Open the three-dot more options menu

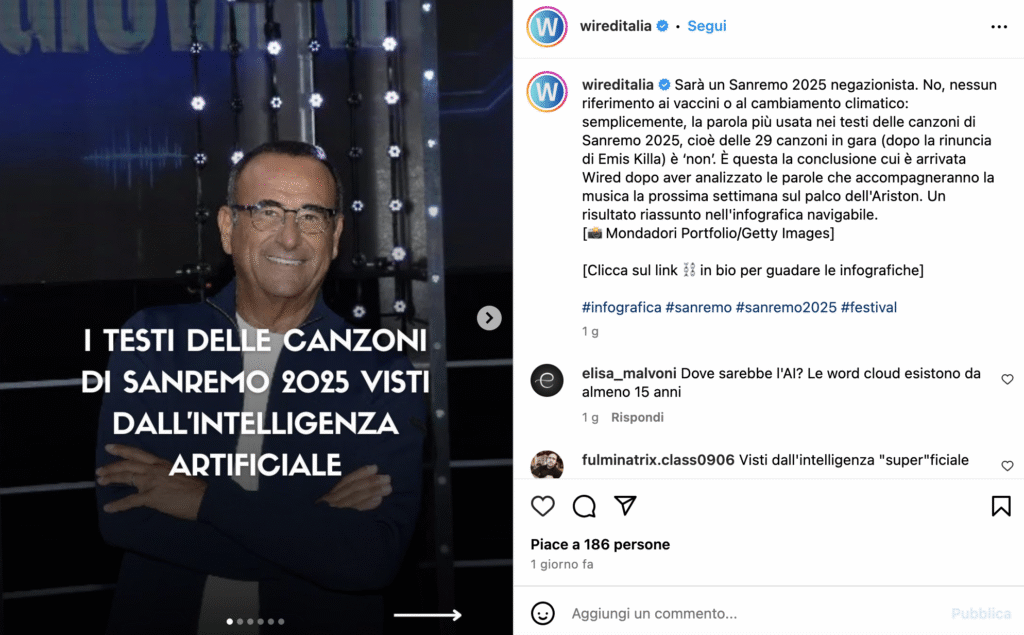[999, 27]
